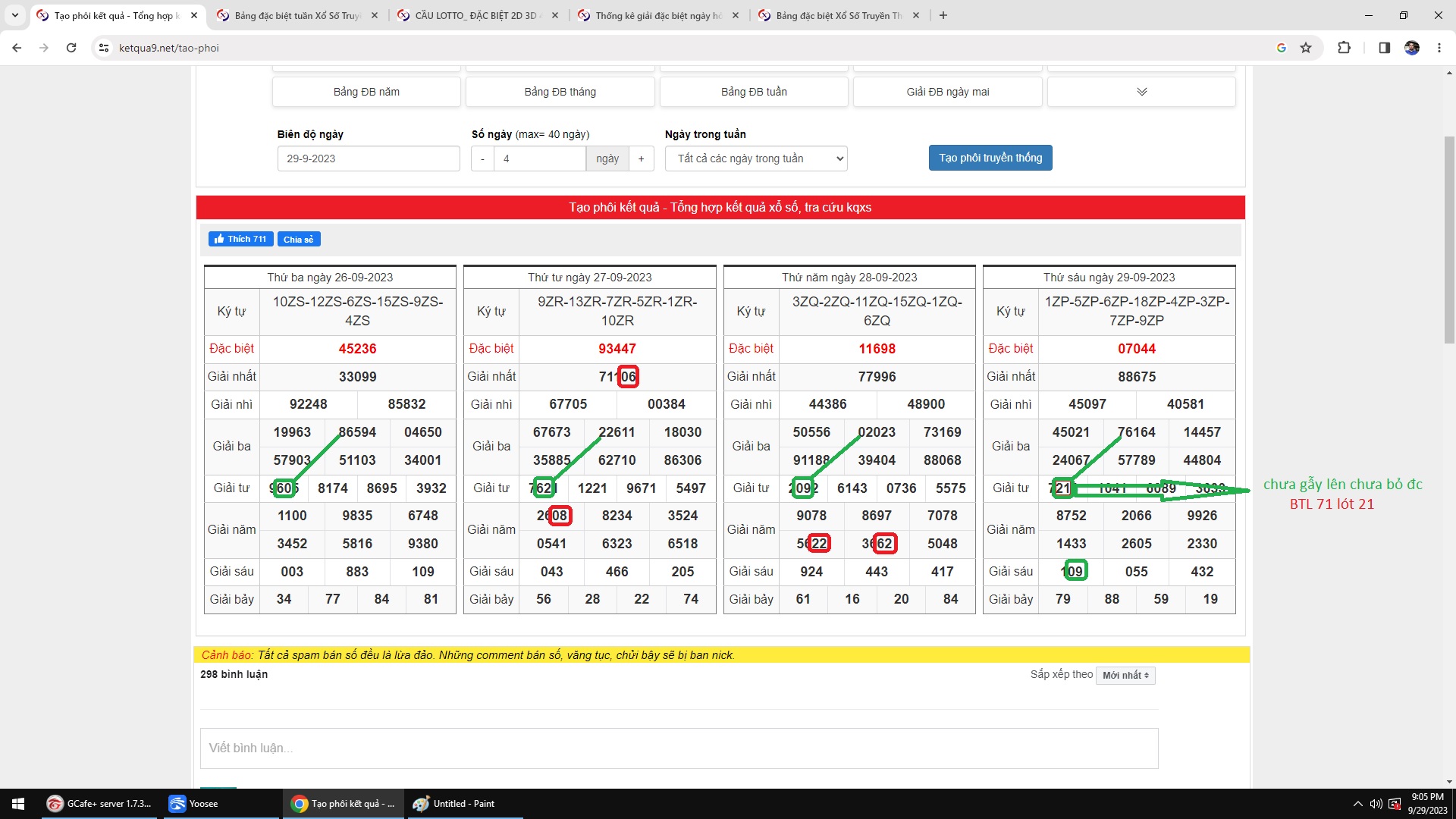
Task: Open Chrome side panel icon
Action: coord(1384,48)
